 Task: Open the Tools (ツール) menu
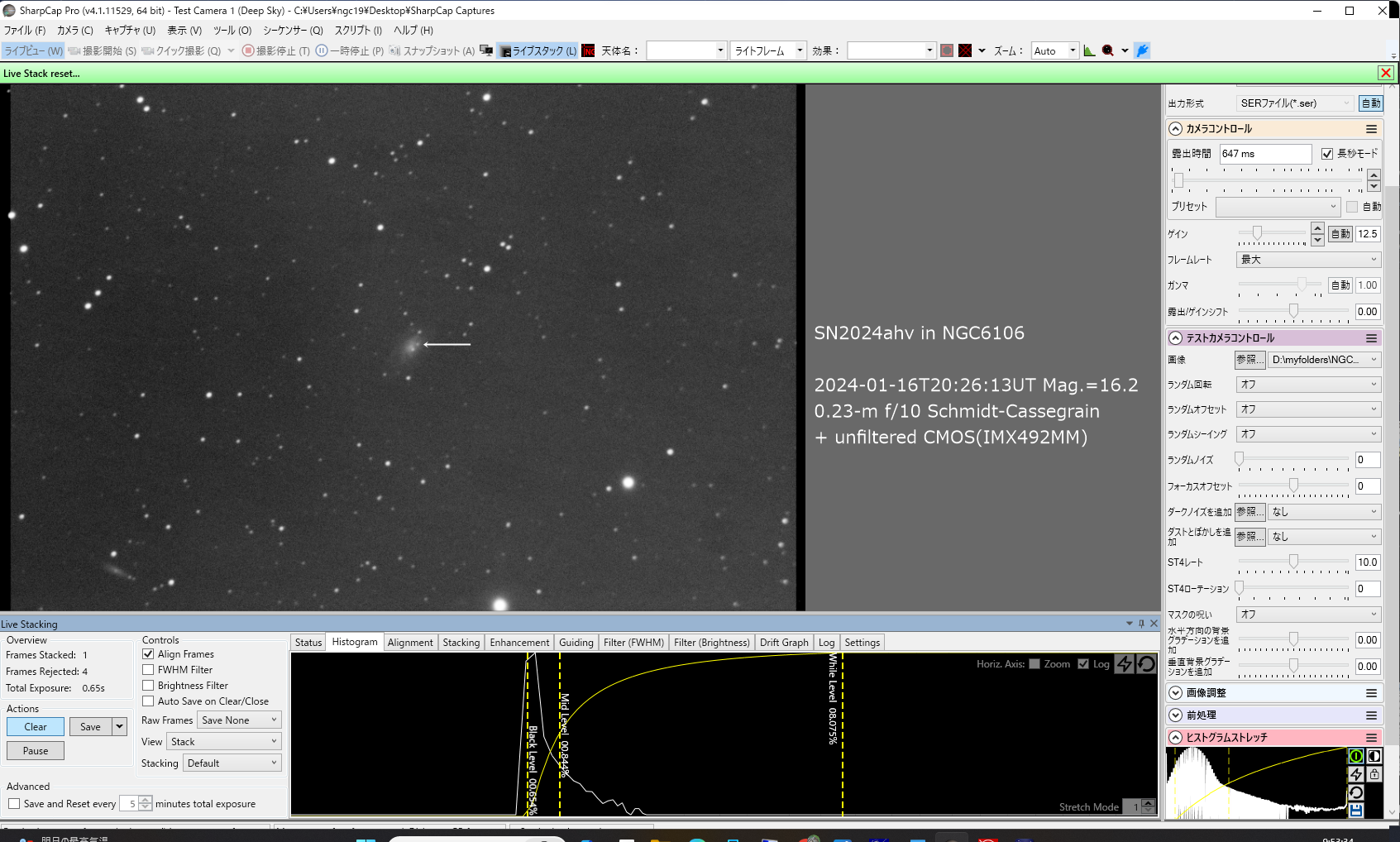232,31
